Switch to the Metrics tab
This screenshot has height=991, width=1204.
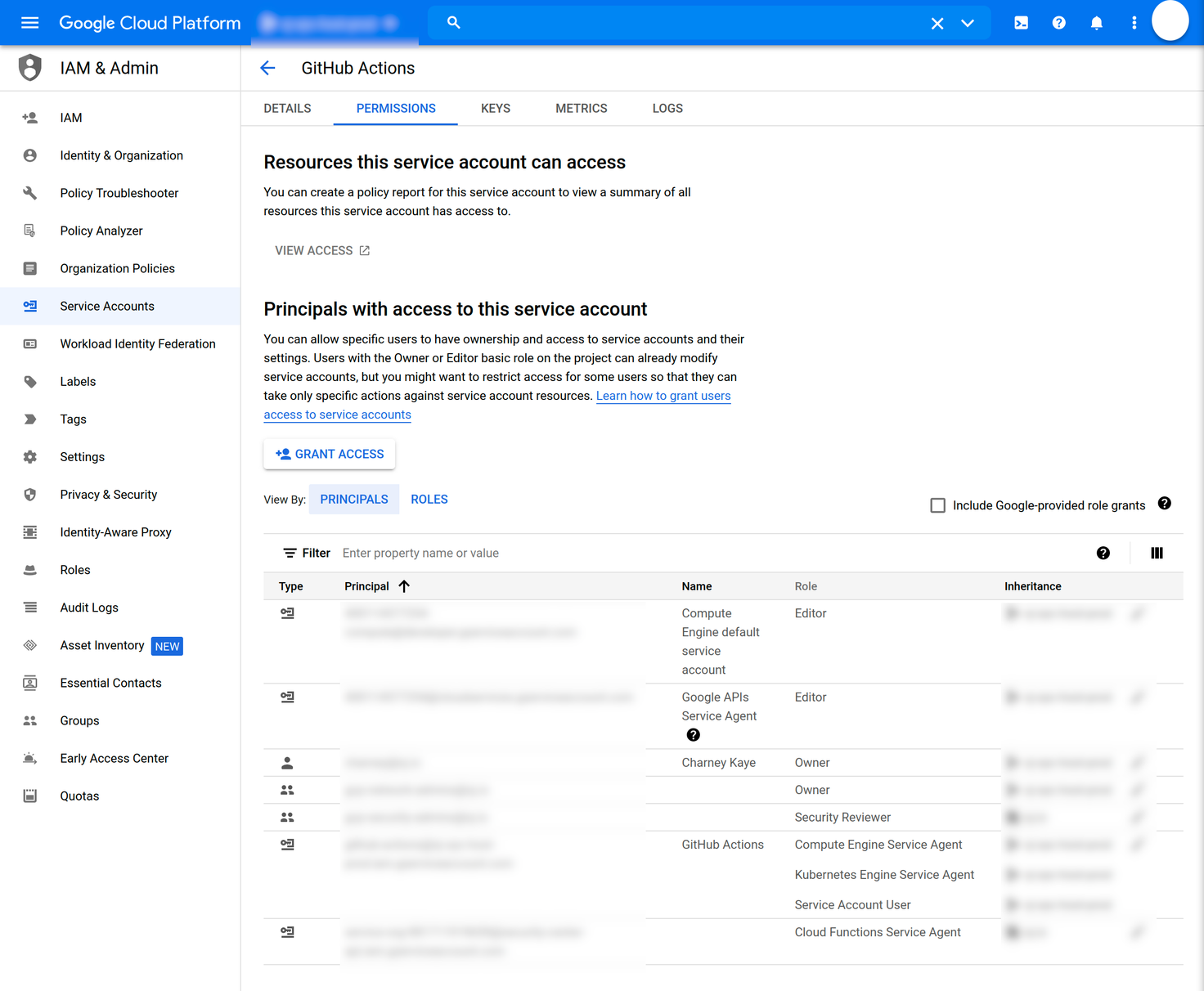click(x=581, y=108)
